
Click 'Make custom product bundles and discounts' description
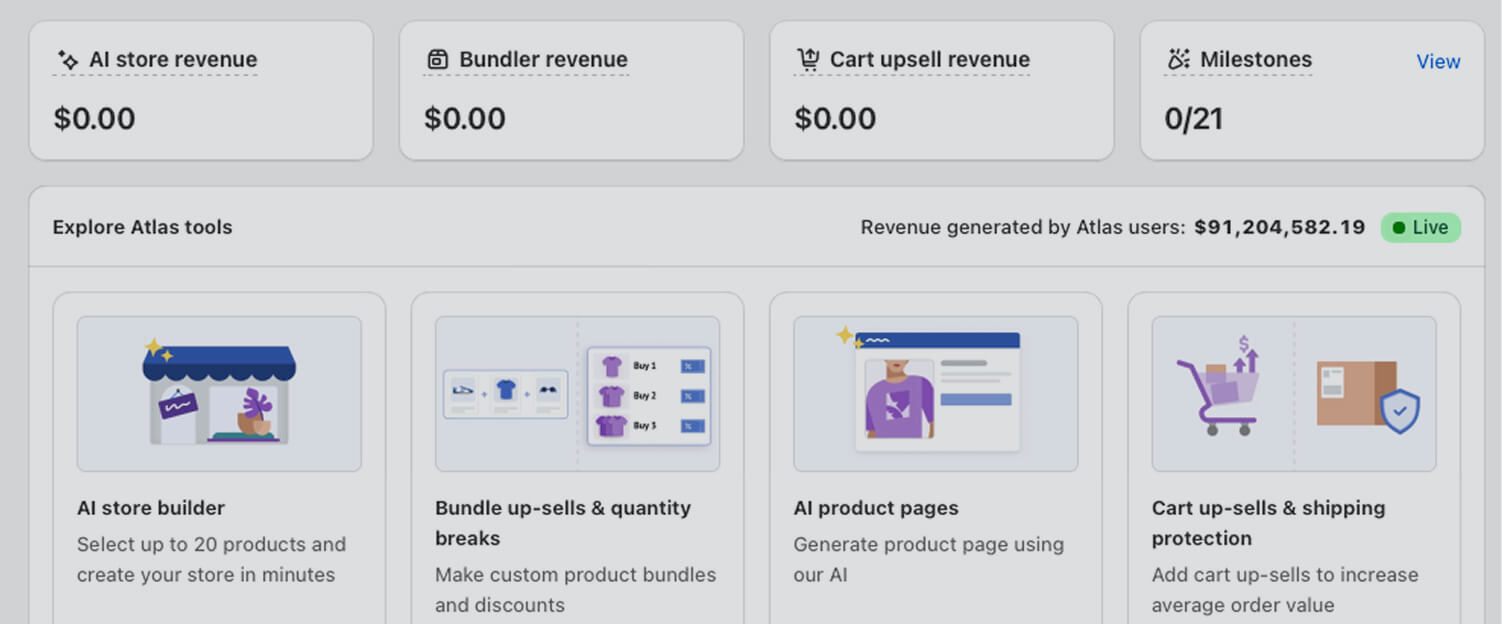tap(576, 590)
